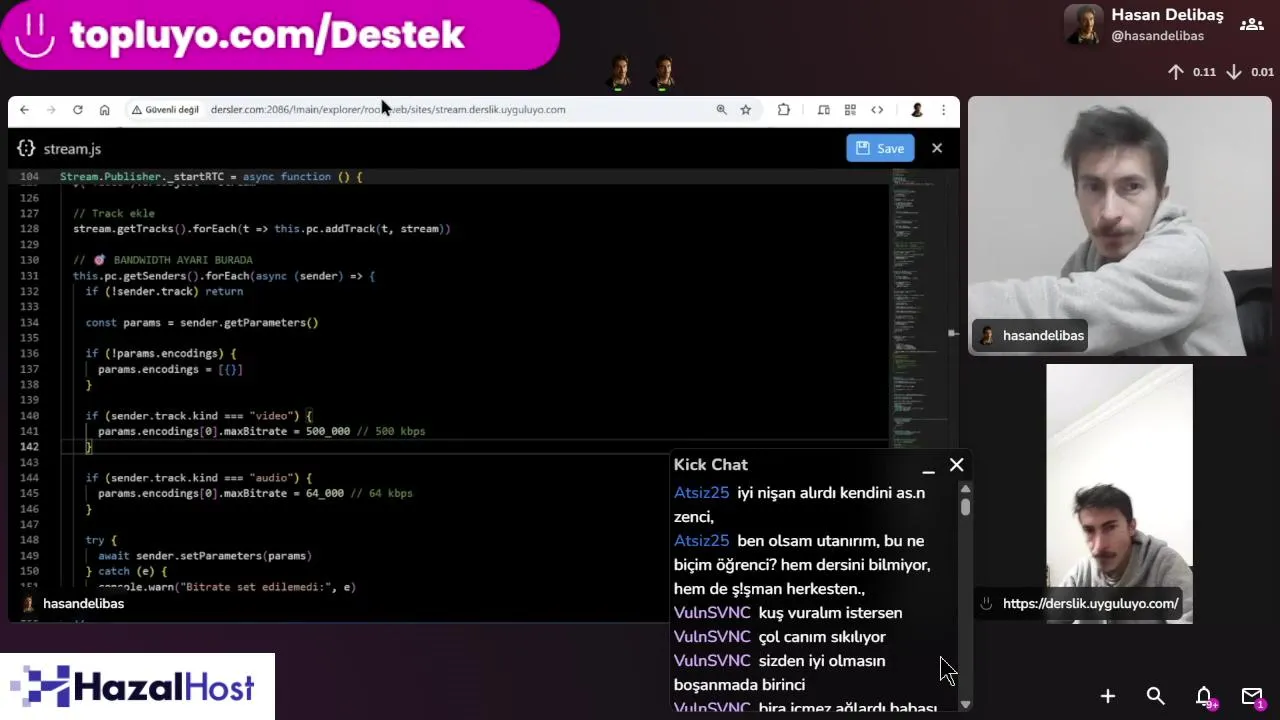Click the browser address bar URL
Image resolution: width=1280 pixels, height=720 pixels.
(x=388, y=110)
